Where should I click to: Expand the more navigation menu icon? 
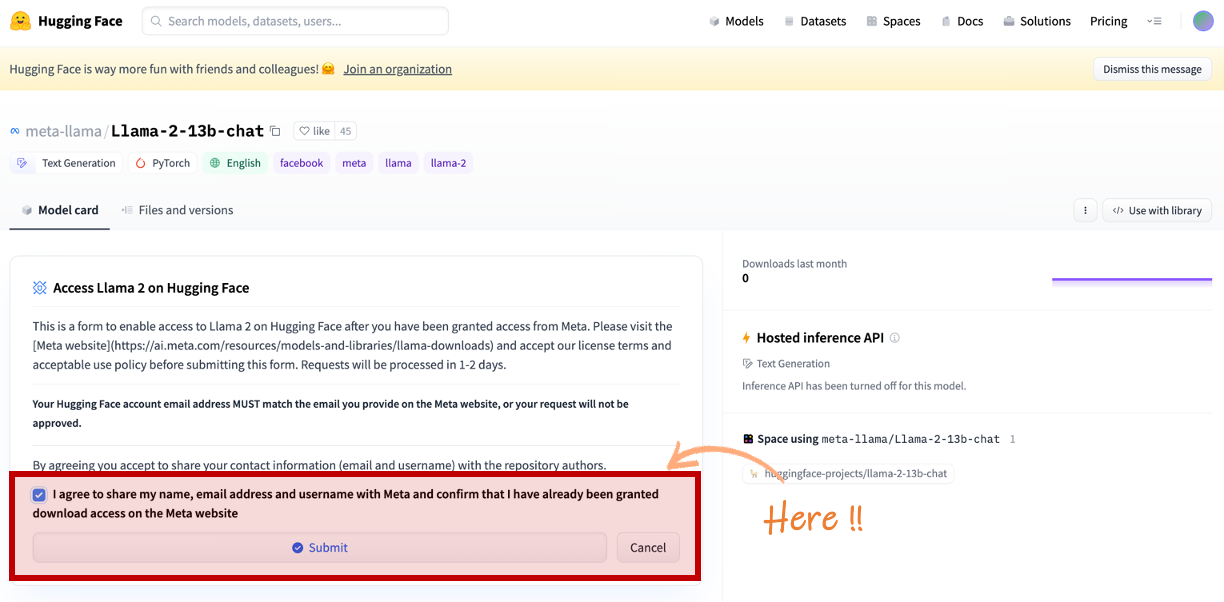[x=1155, y=21]
